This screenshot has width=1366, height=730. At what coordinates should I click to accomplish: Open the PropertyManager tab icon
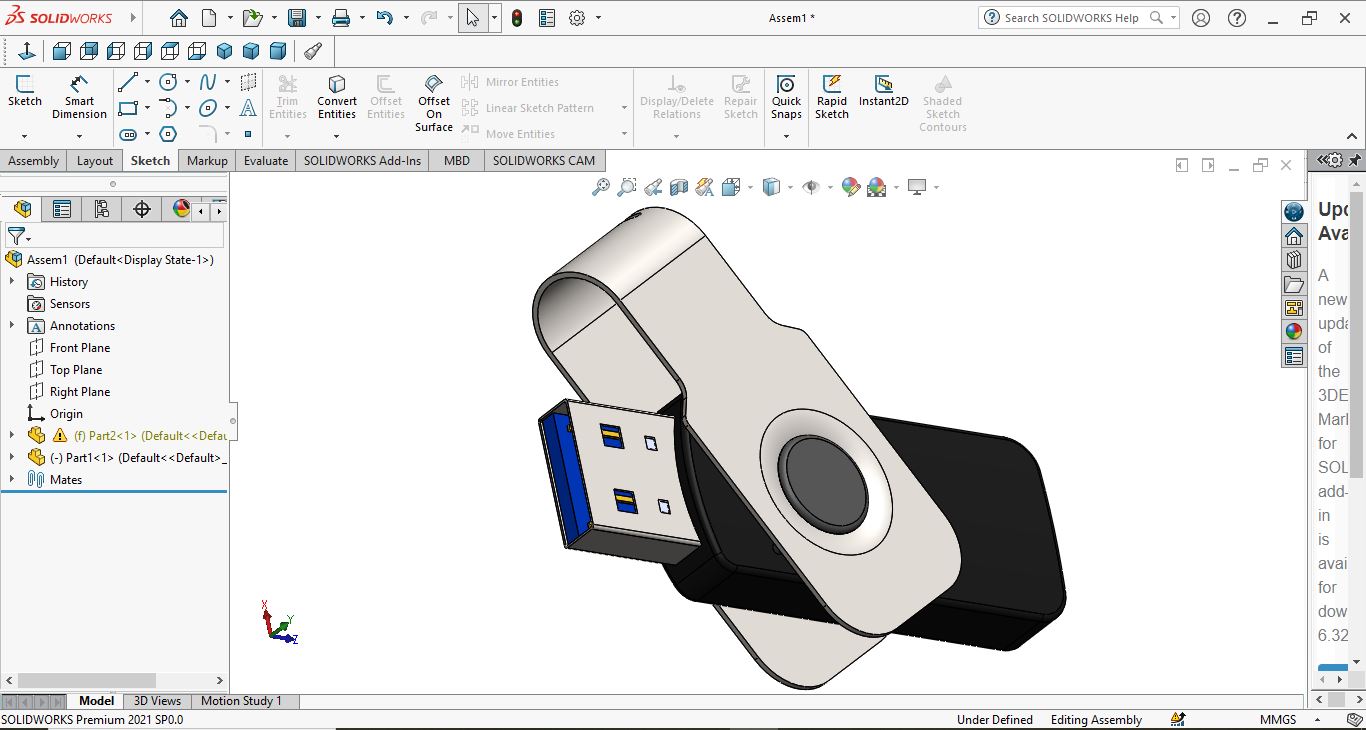coord(62,209)
